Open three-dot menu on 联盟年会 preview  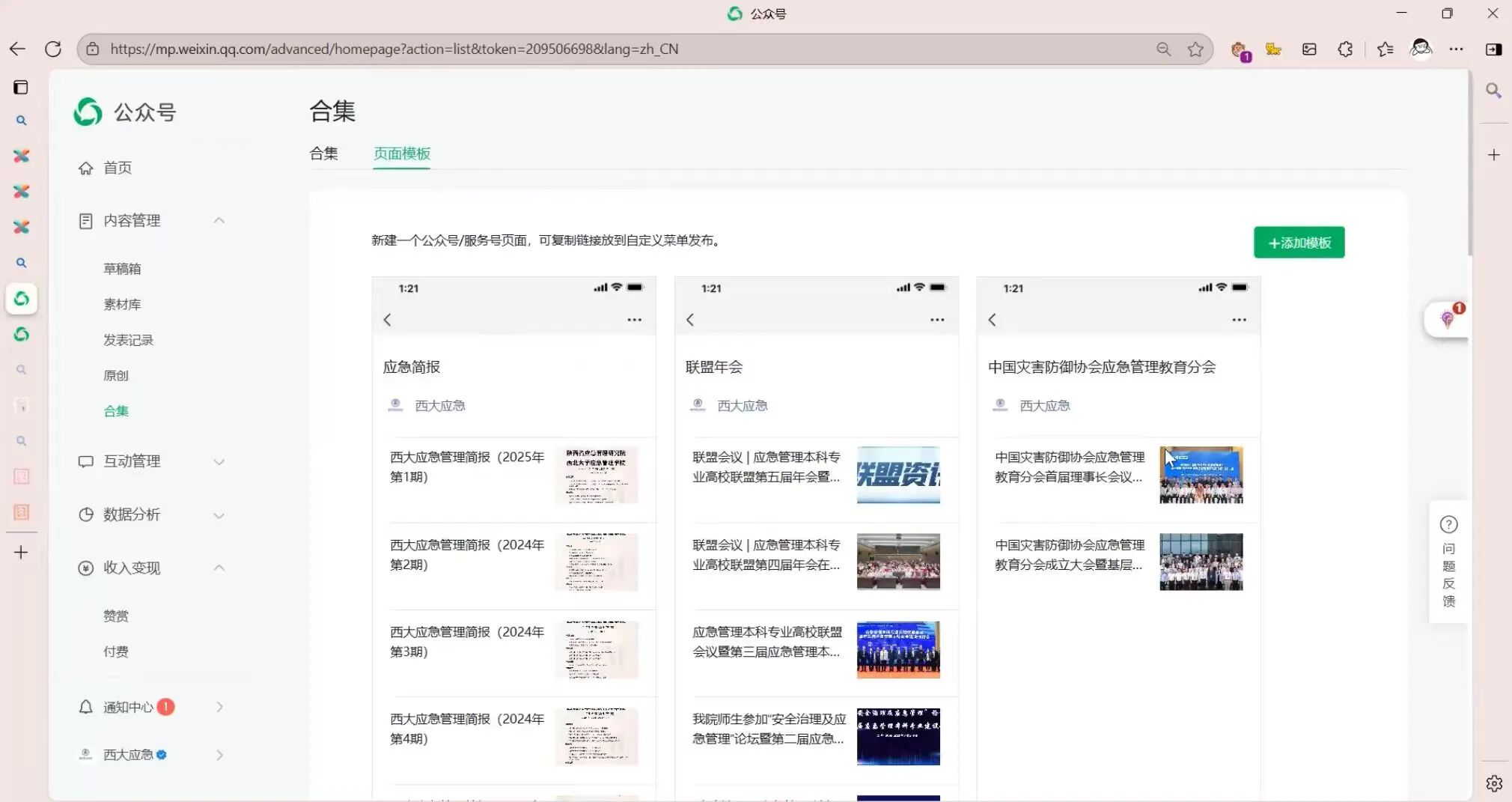coord(936,320)
